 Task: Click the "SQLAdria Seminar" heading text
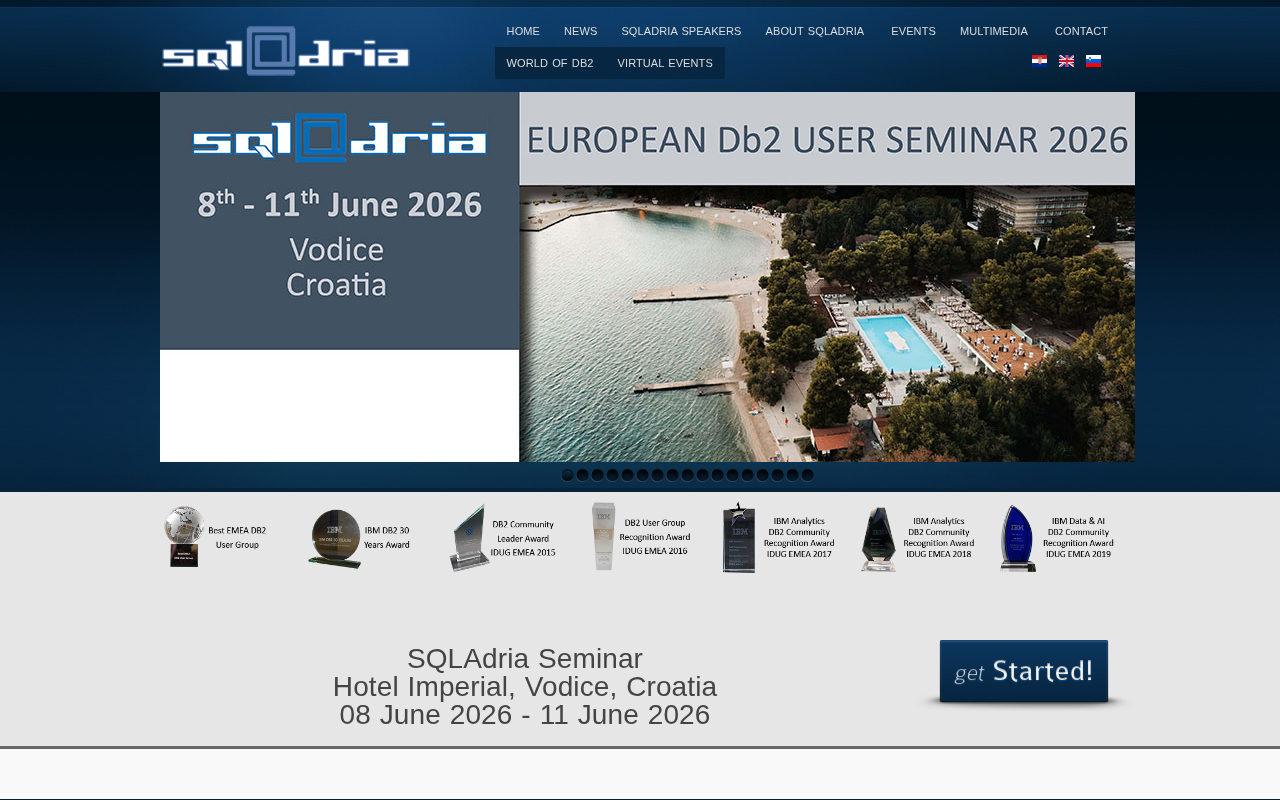pos(525,659)
